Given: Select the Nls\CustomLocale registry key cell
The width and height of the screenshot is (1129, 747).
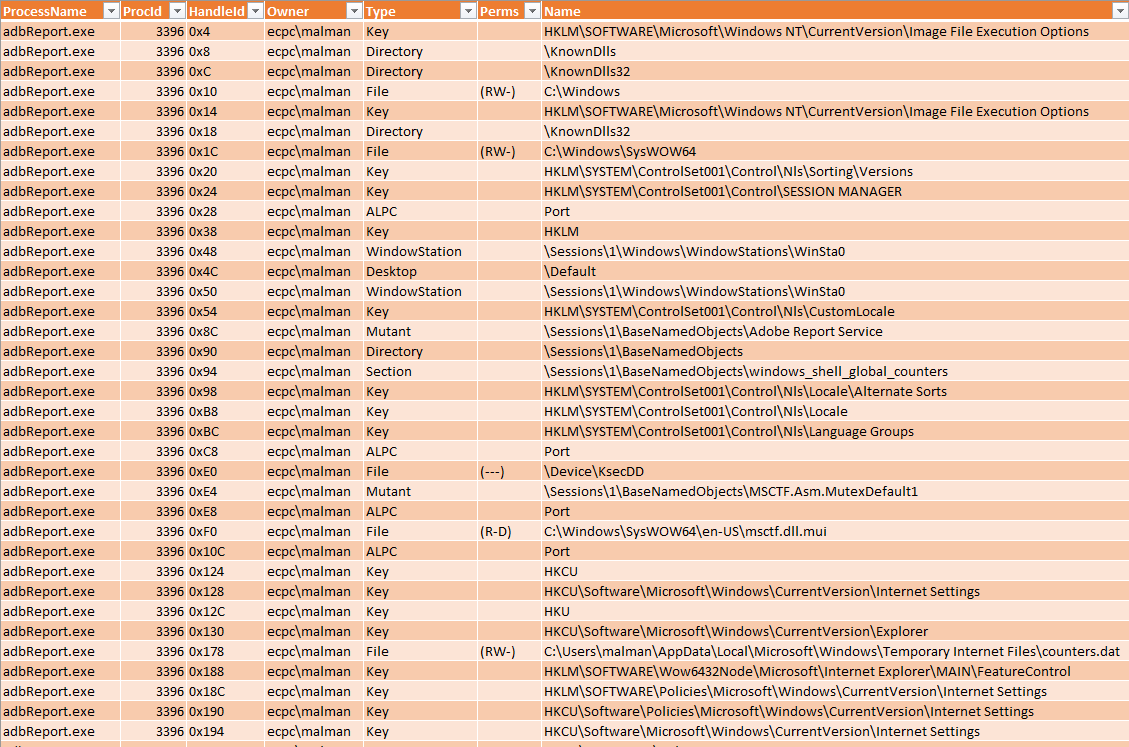Looking at the screenshot, I should click(835, 311).
